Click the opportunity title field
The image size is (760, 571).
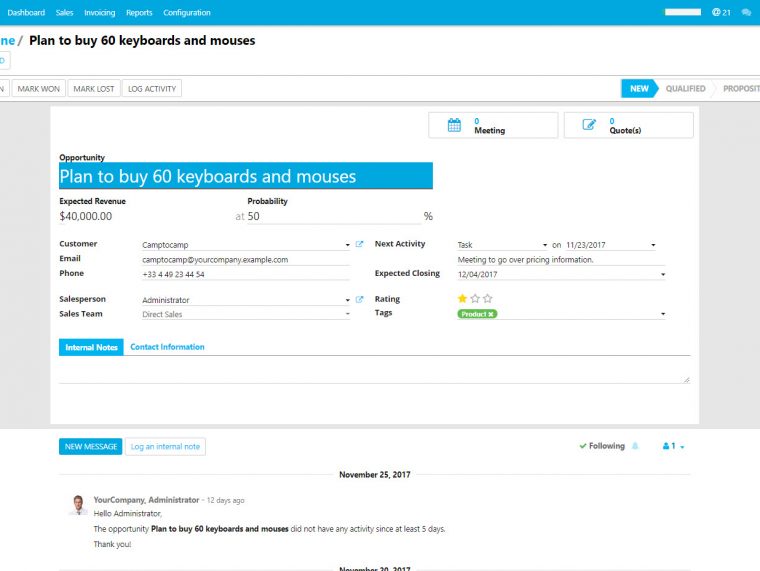(246, 176)
